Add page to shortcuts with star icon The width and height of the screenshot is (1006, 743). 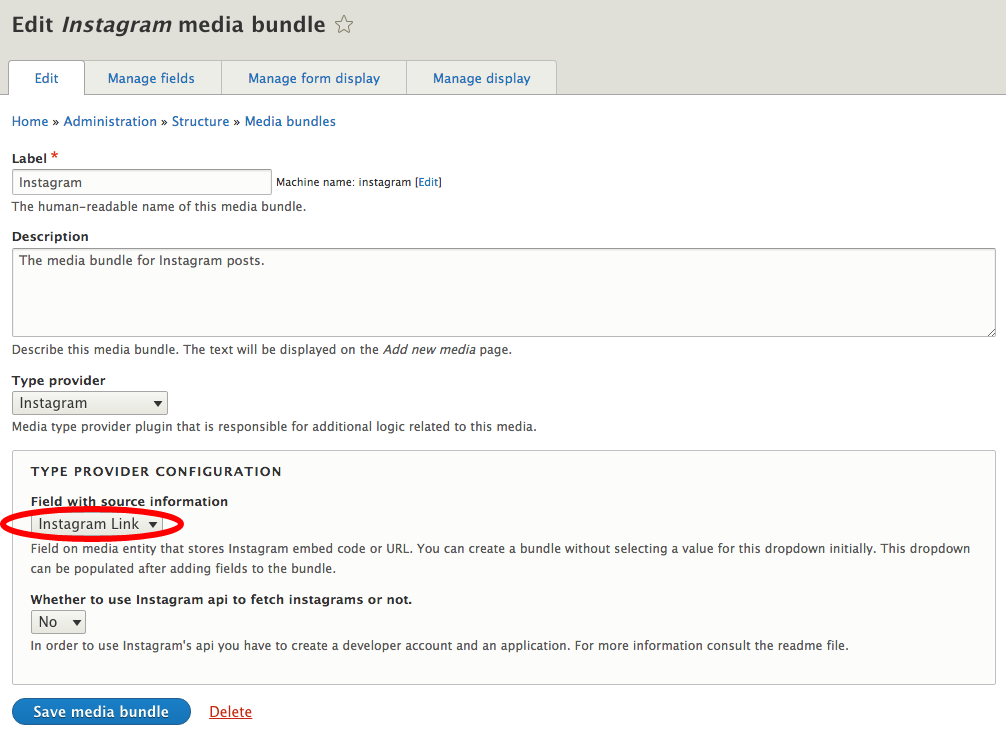(x=344, y=24)
